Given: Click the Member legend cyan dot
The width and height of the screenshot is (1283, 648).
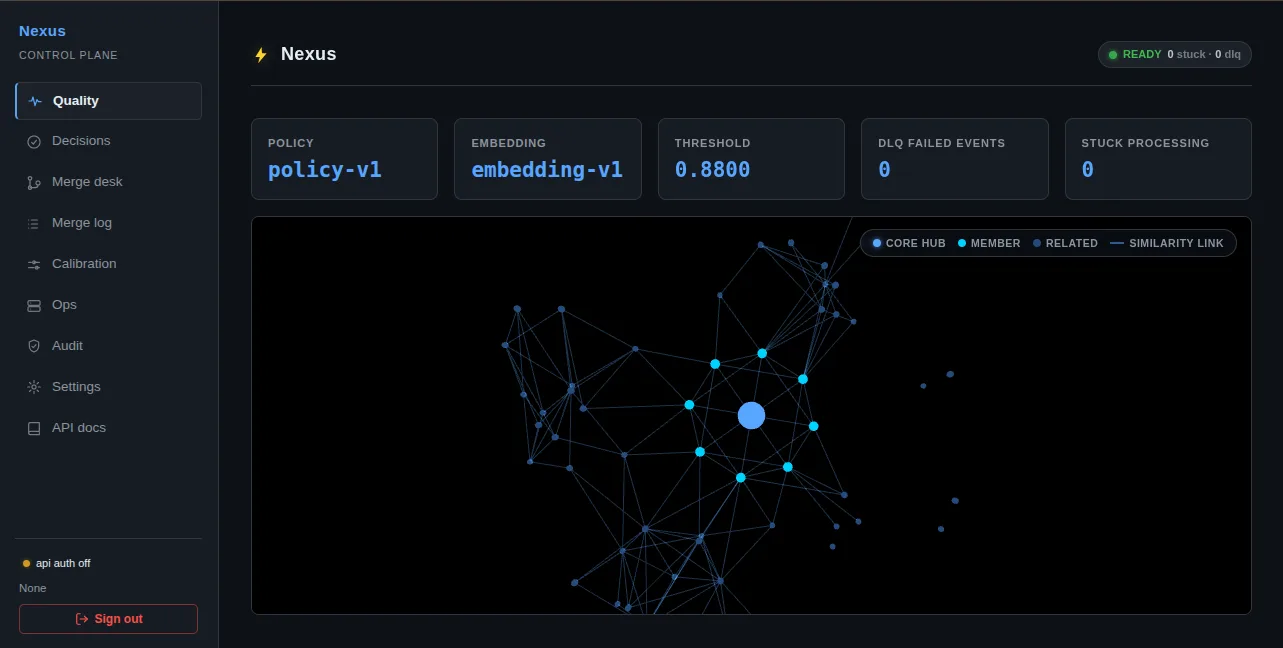Looking at the screenshot, I should pyautogui.click(x=962, y=243).
